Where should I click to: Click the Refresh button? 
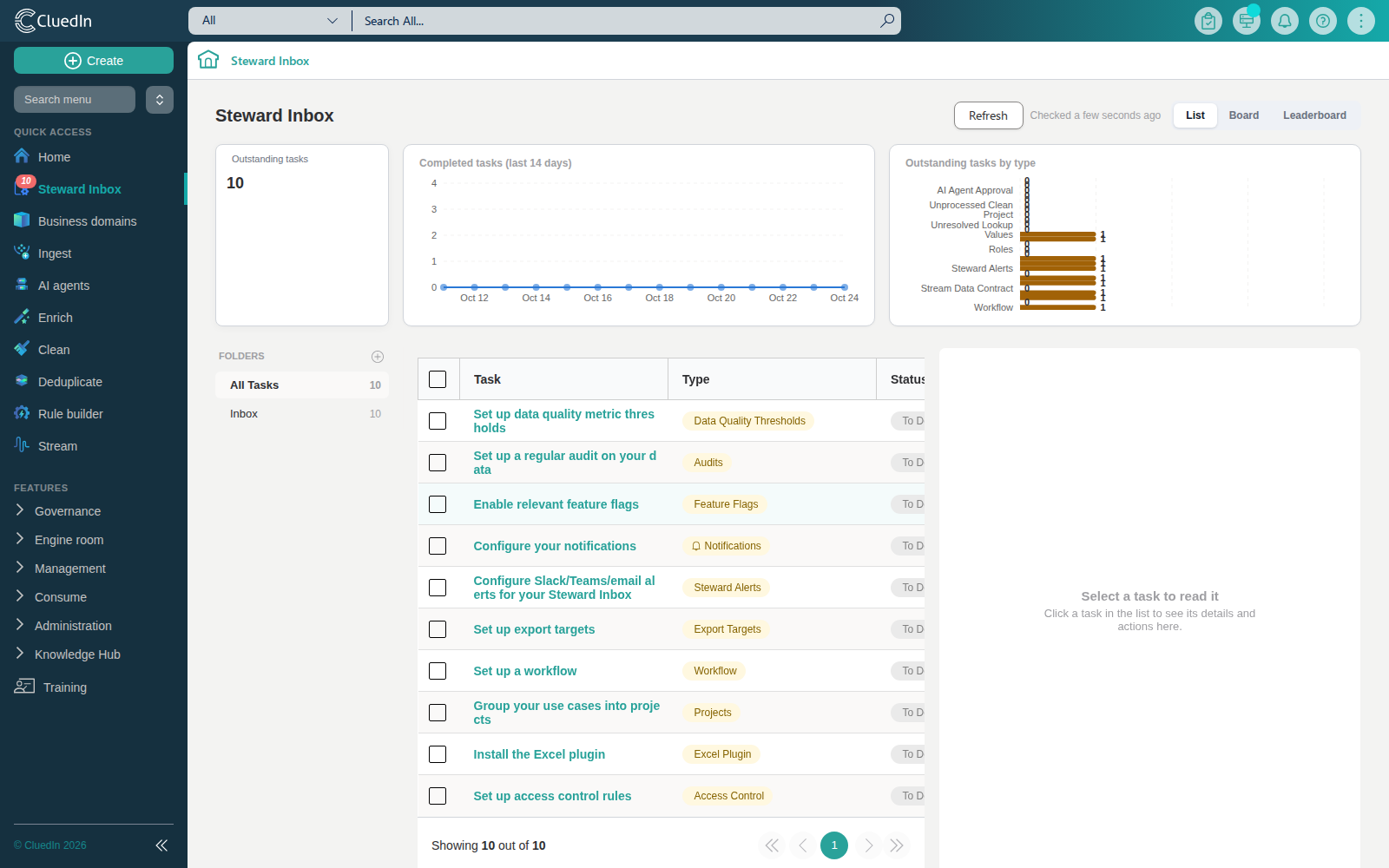tap(988, 115)
